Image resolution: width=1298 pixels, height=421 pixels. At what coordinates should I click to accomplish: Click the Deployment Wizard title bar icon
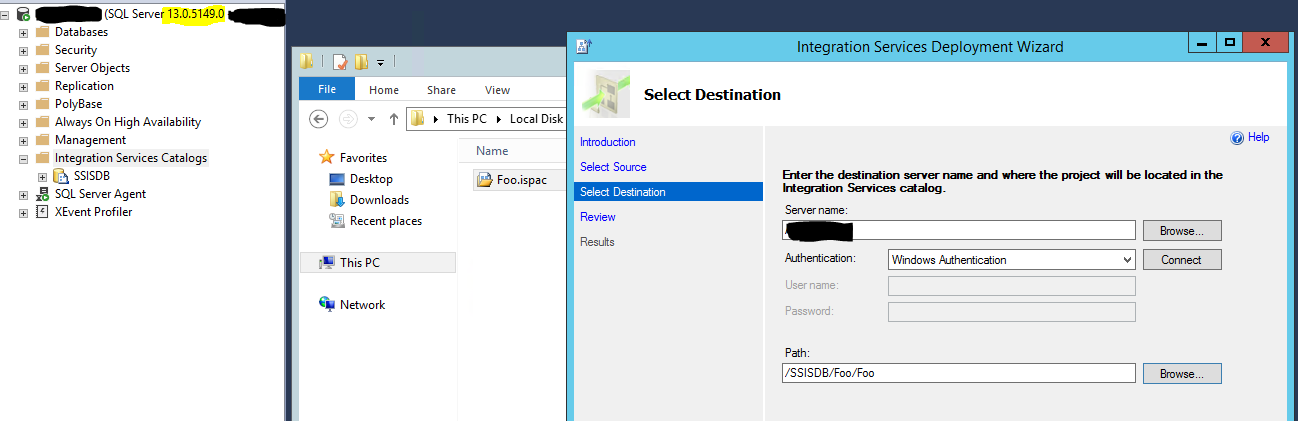(585, 44)
